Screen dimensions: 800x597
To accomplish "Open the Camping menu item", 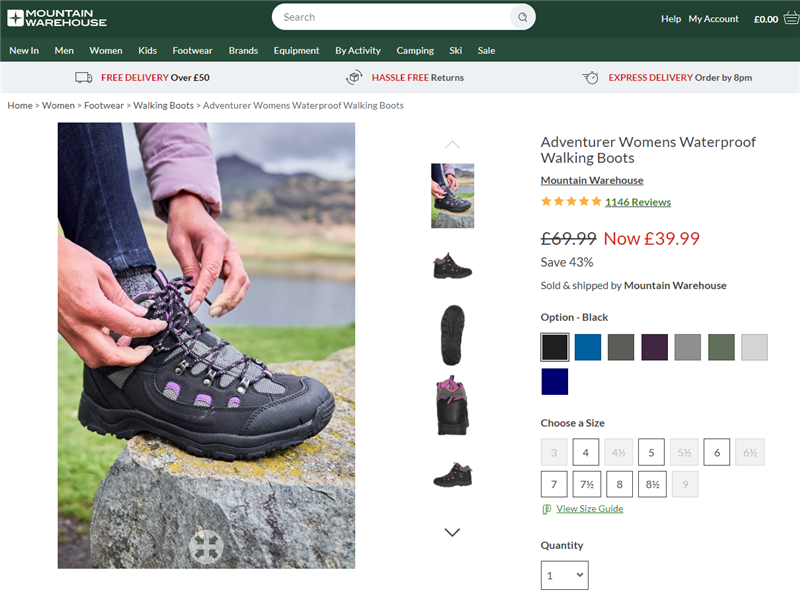I will point(415,50).
